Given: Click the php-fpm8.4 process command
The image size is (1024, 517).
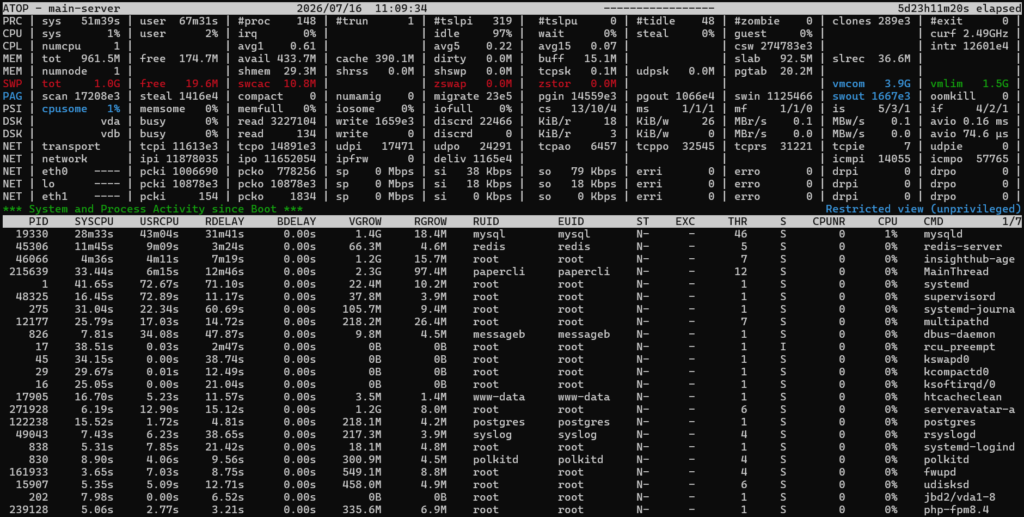Looking at the screenshot, I should coord(956,510).
